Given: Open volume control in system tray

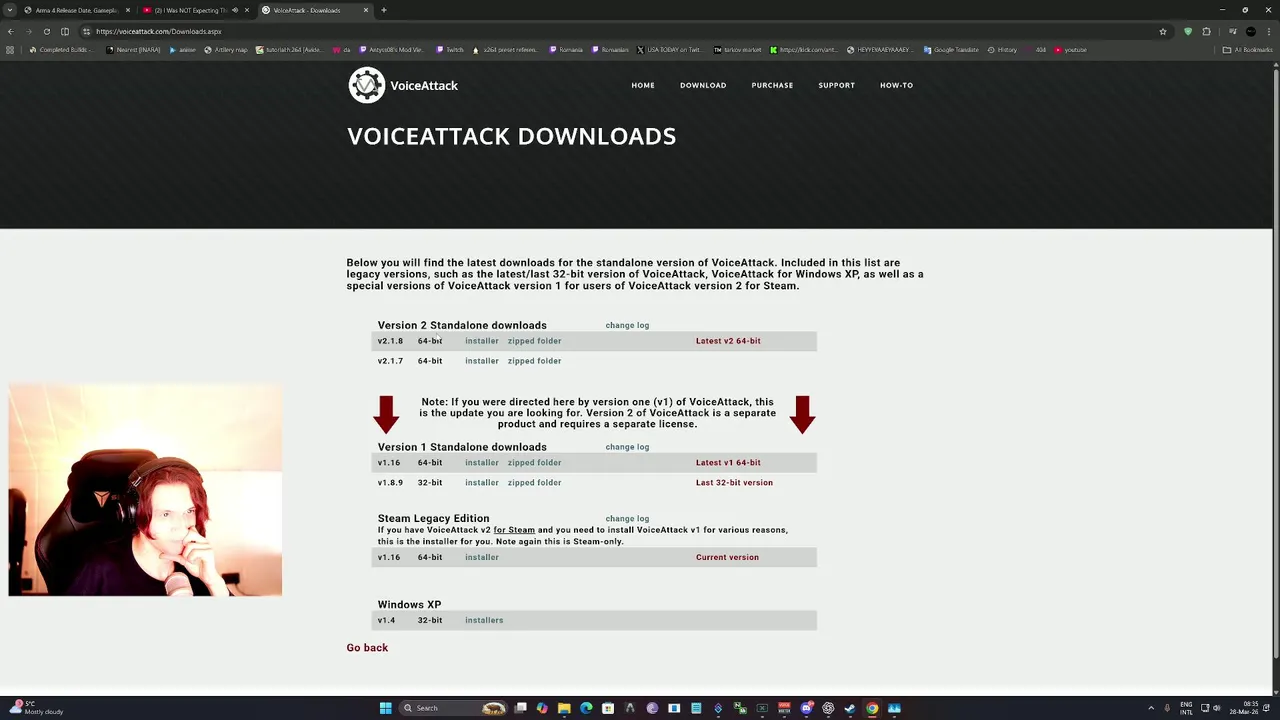Looking at the screenshot, I should [1217, 708].
